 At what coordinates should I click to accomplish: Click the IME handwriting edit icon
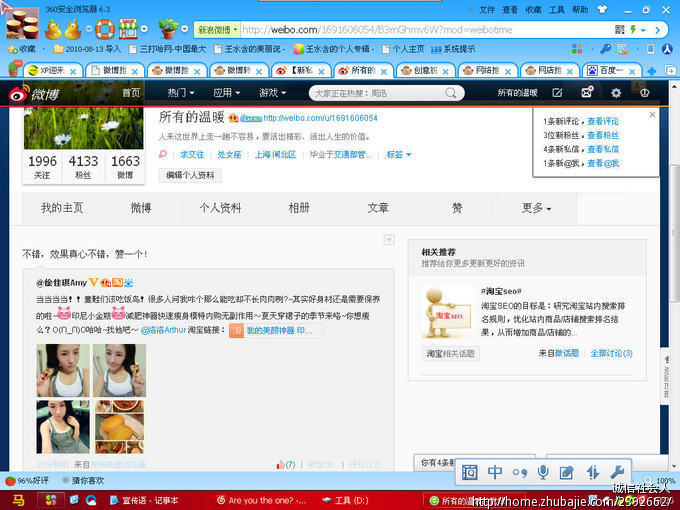tap(567, 472)
